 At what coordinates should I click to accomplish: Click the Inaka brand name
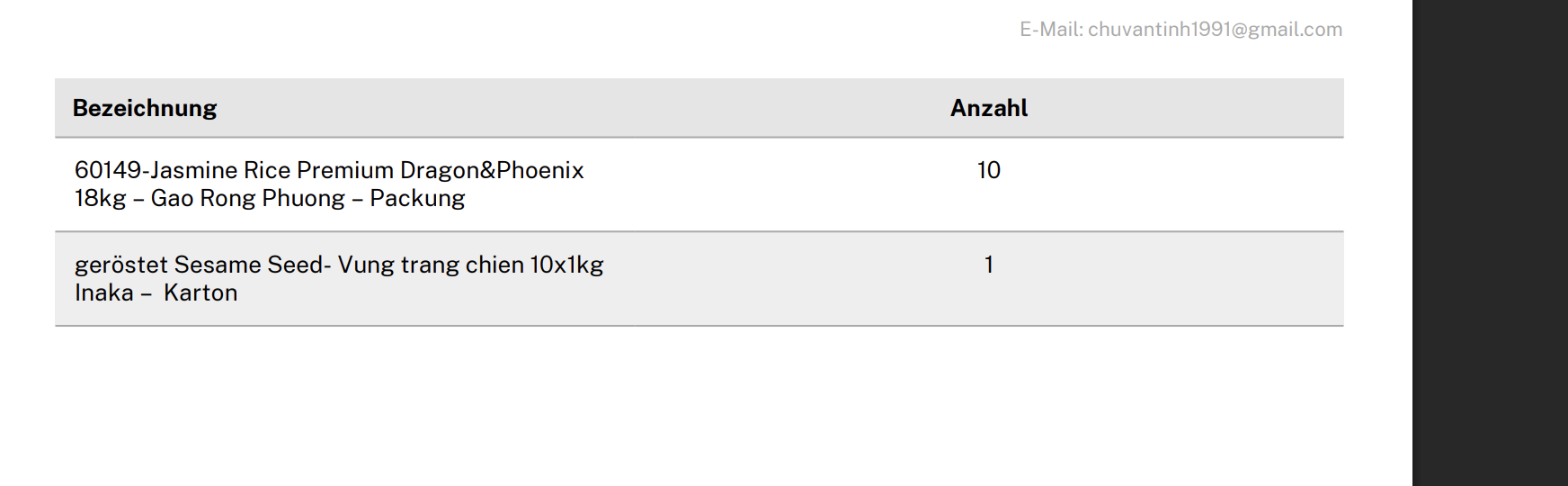point(104,292)
